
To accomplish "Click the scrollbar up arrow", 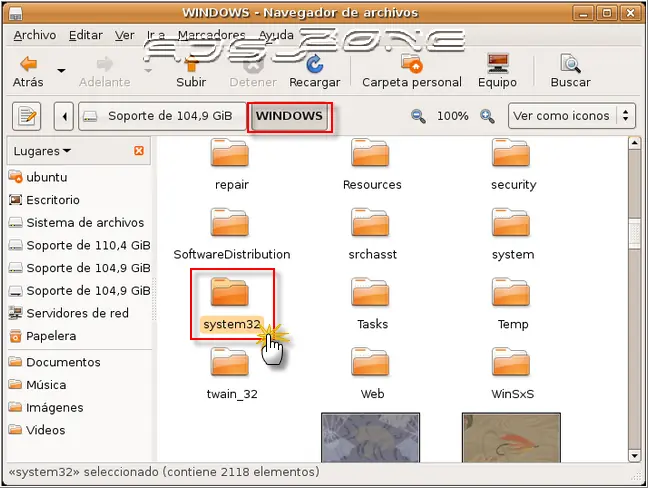I will [x=634, y=143].
